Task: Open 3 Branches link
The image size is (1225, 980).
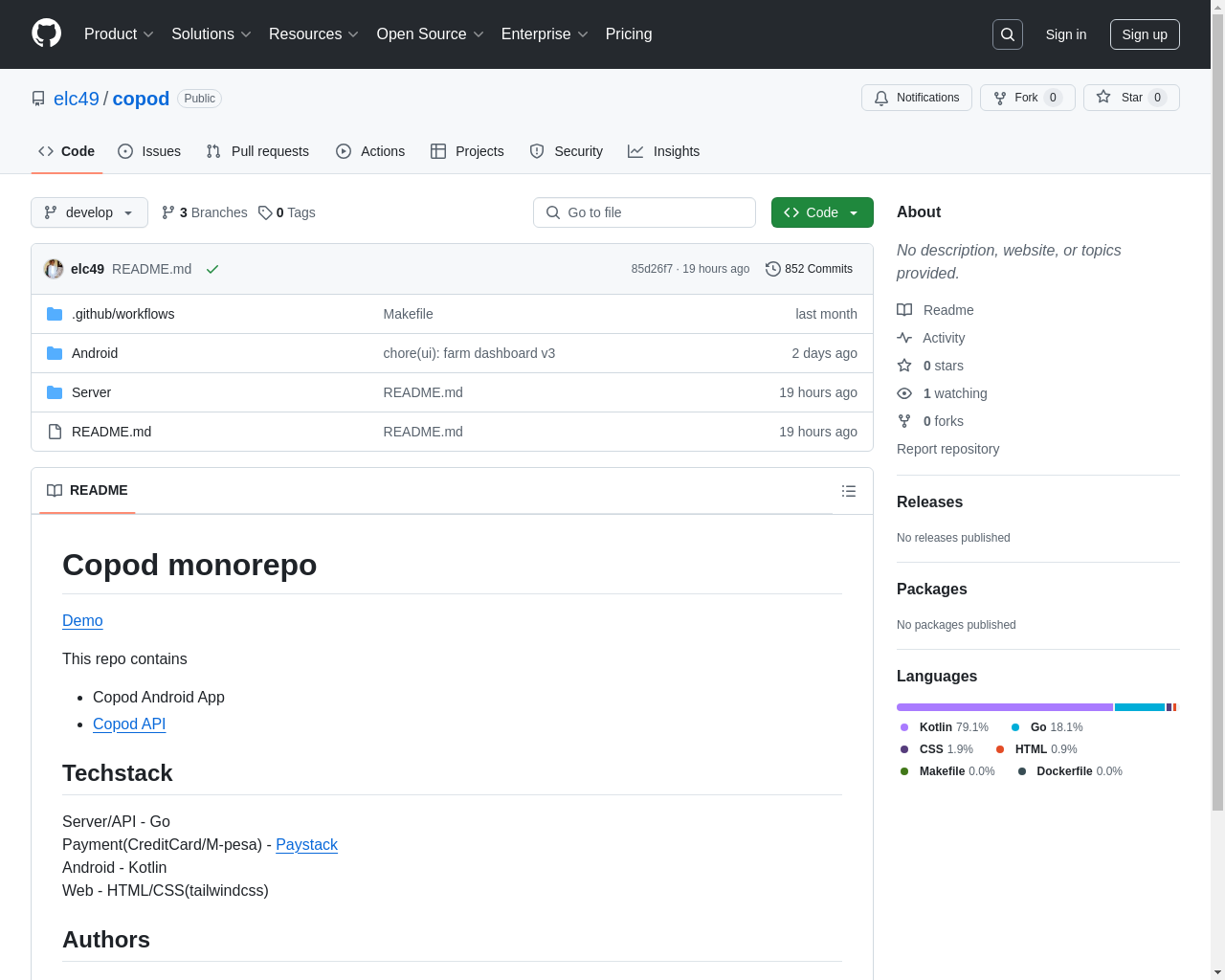Action: 205,212
